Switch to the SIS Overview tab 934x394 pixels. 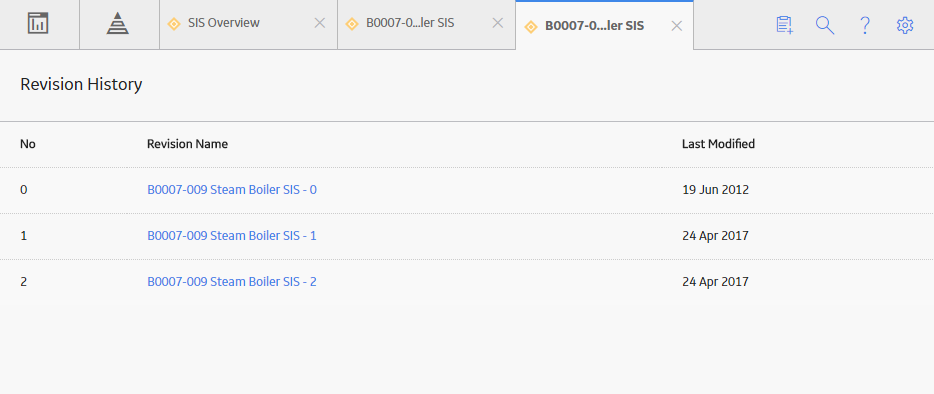(x=224, y=23)
